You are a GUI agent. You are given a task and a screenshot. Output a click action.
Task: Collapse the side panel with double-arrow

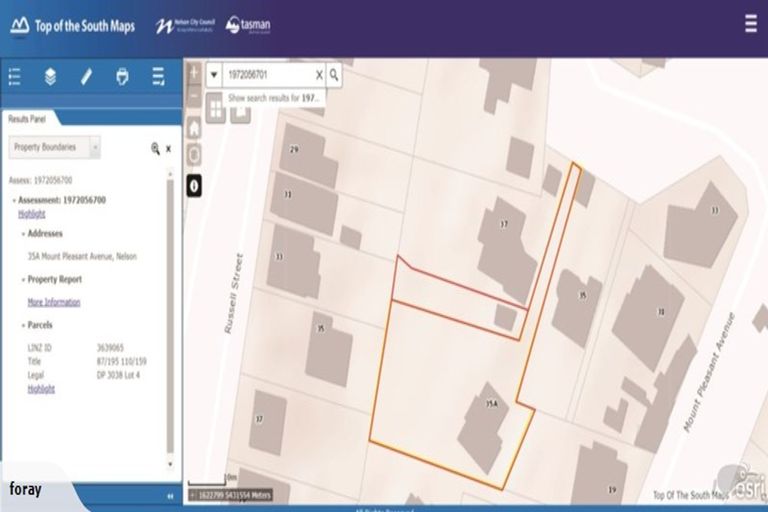[169, 496]
